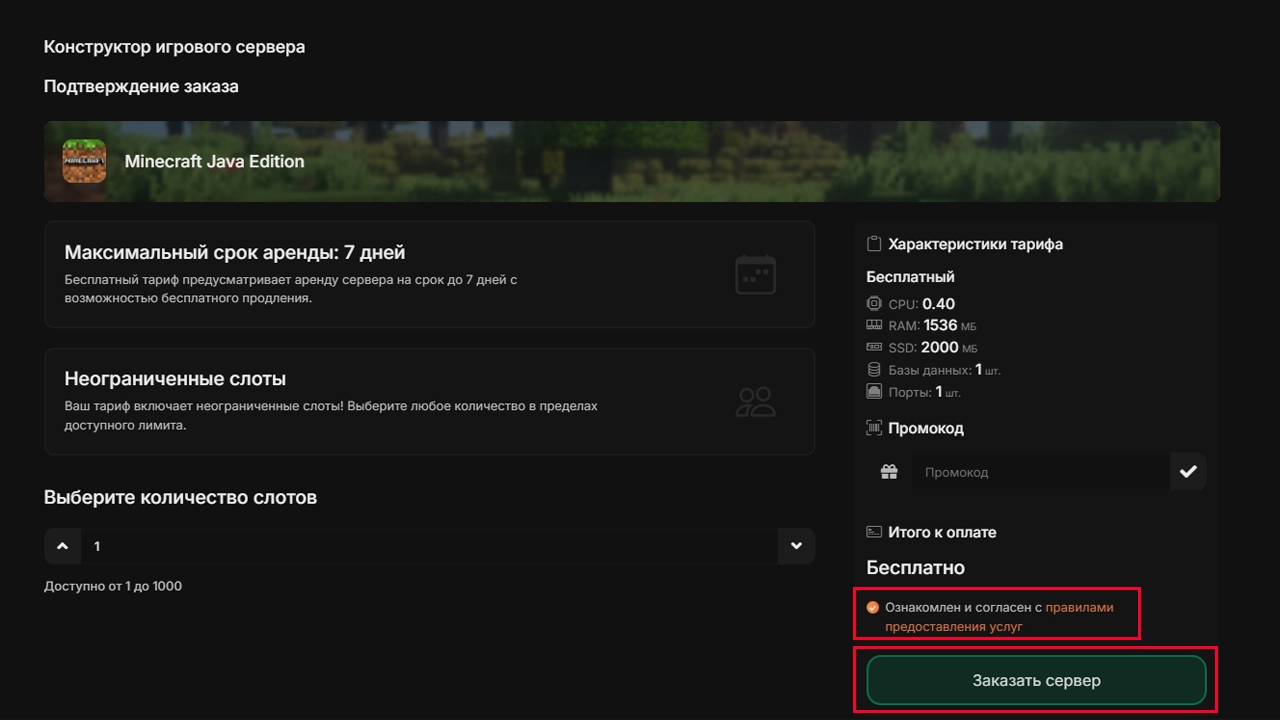Click the database icon next to Базы данных

(871, 369)
